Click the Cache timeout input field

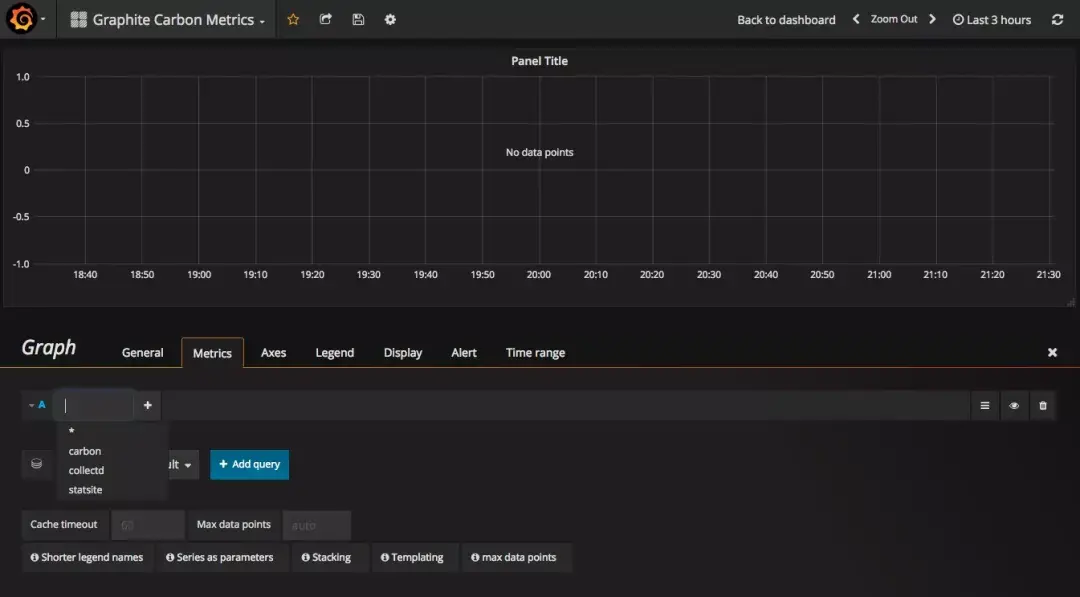148,525
